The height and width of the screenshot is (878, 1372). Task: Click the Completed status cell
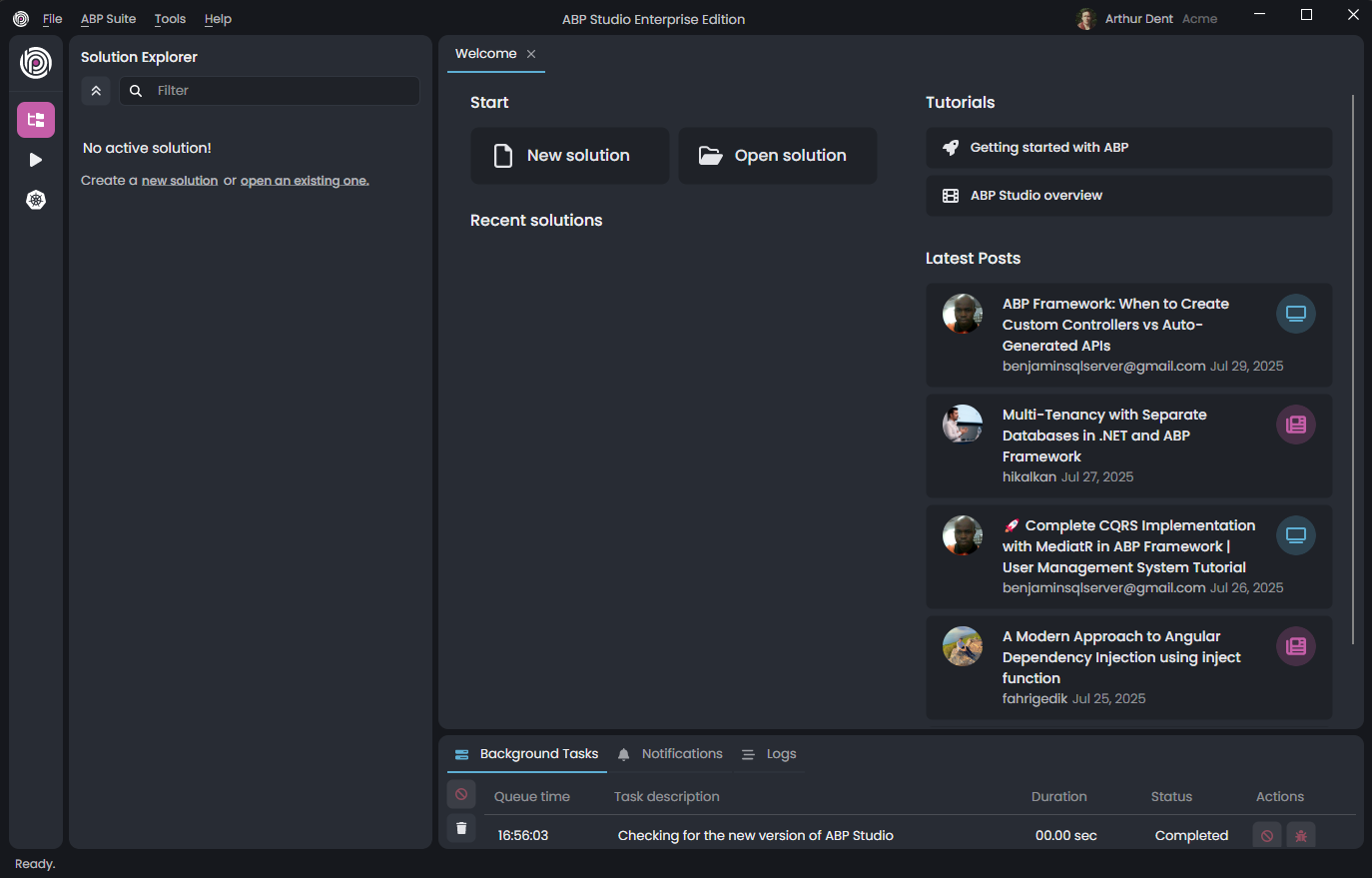[x=1192, y=836]
